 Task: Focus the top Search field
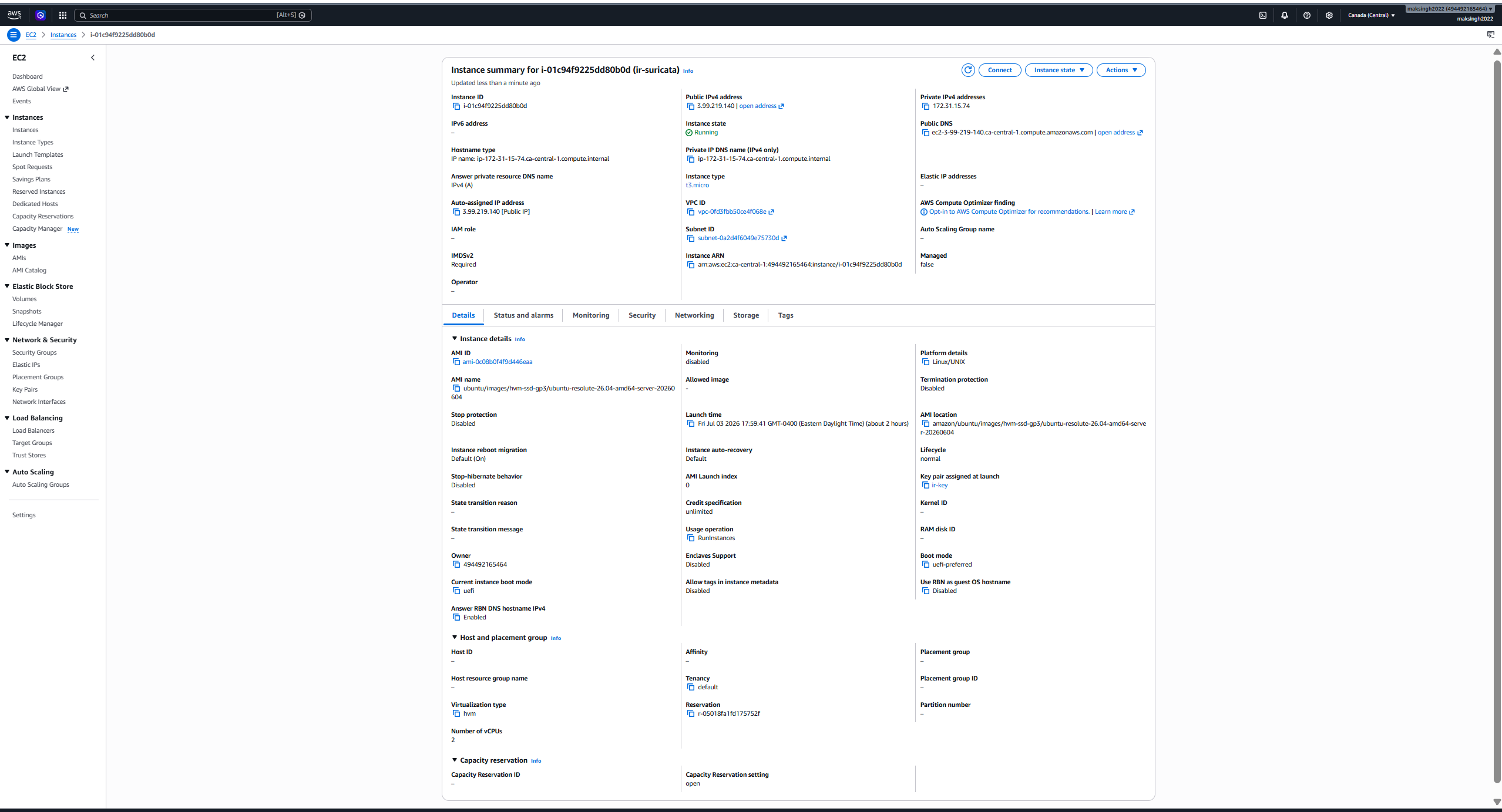point(193,15)
